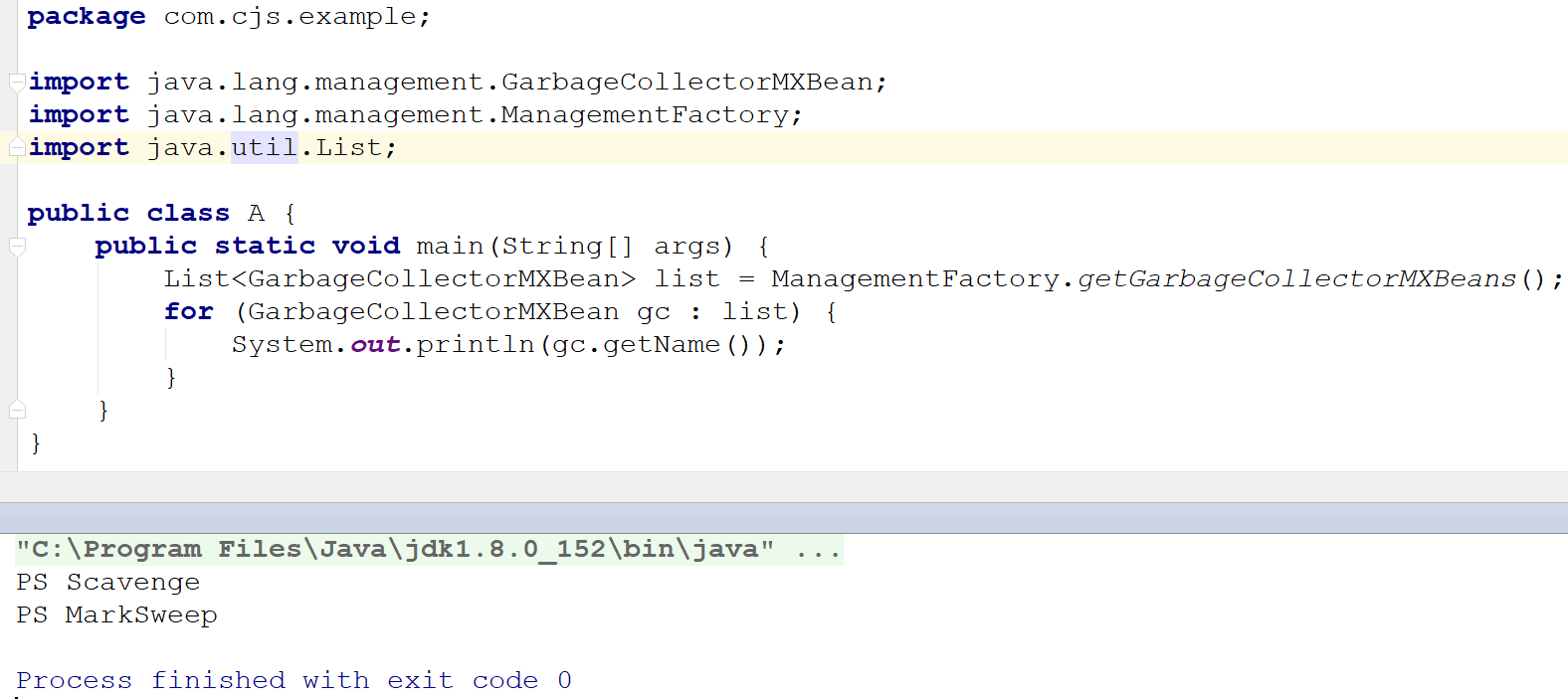Click the "PS Scavenge" console output line
Image resolution: width=1568 pixels, height=699 pixels.
point(107,582)
